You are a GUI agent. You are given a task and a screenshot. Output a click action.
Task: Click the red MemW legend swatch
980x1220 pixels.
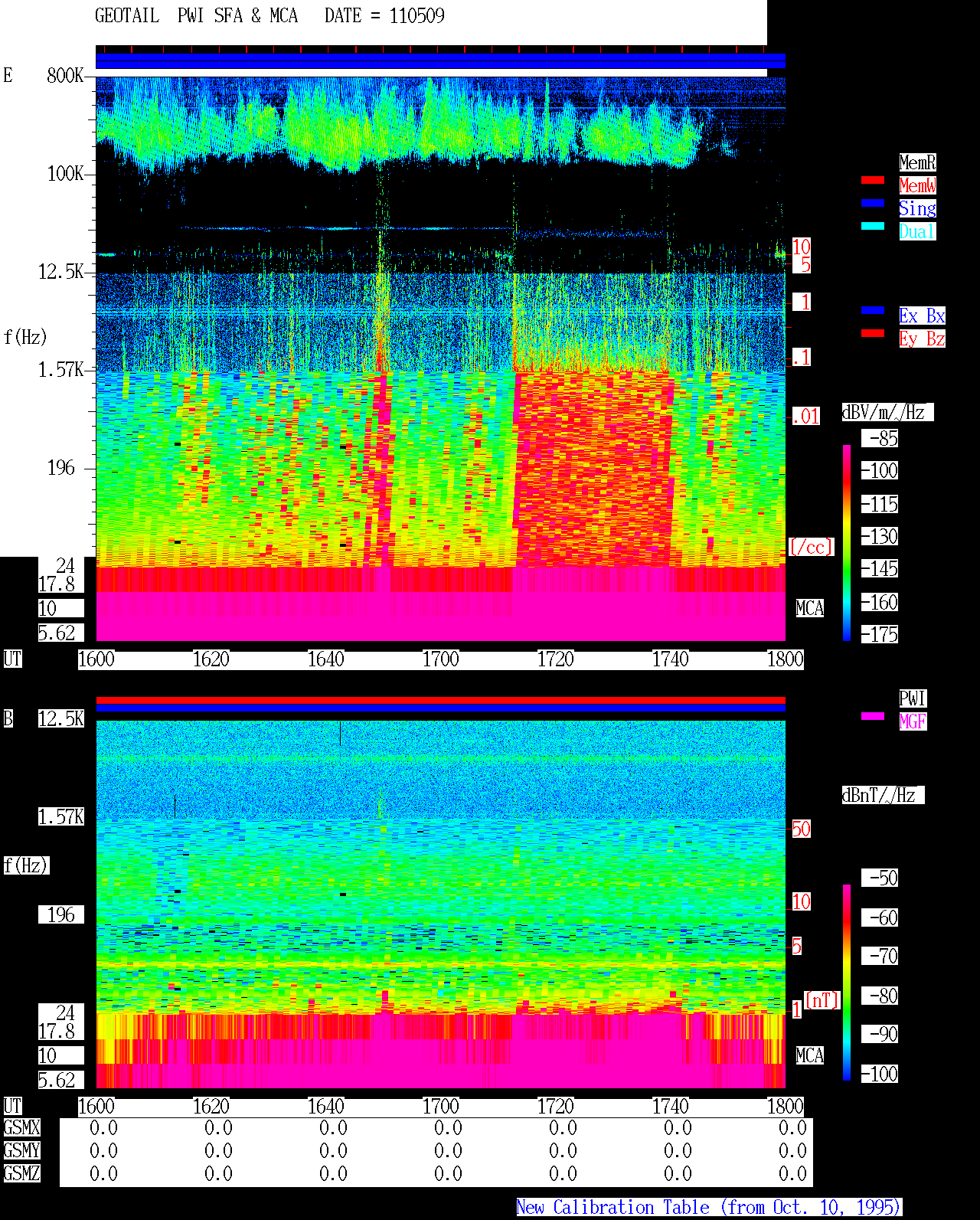(873, 181)
